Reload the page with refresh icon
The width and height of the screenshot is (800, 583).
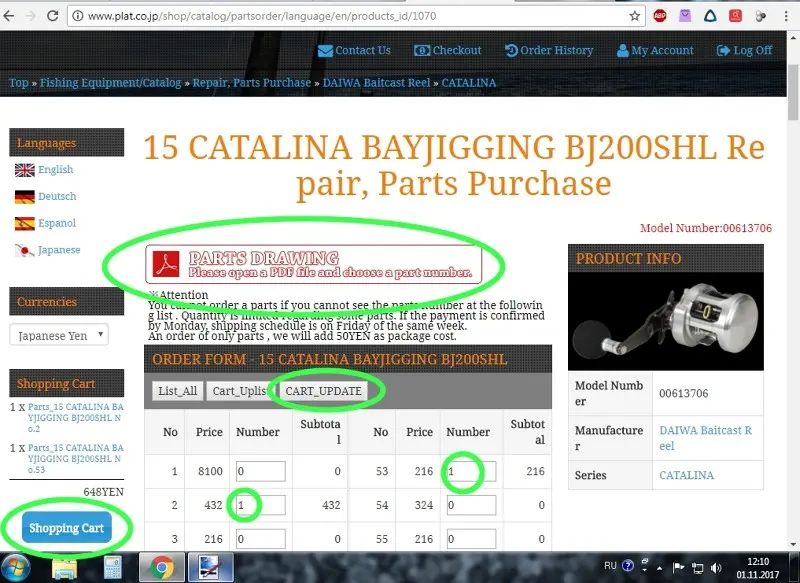53,16
